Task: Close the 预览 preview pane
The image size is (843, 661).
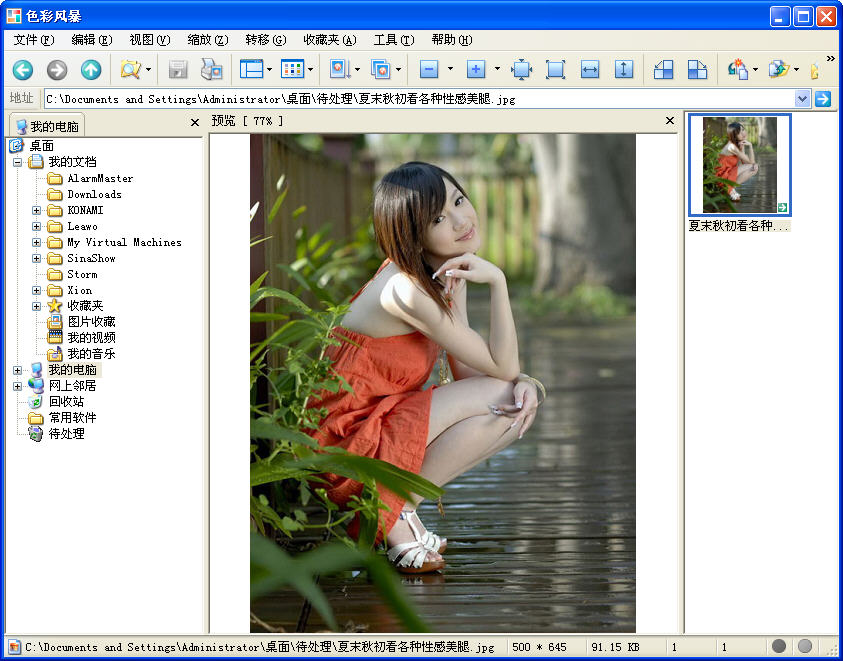Action: point(671,121)
